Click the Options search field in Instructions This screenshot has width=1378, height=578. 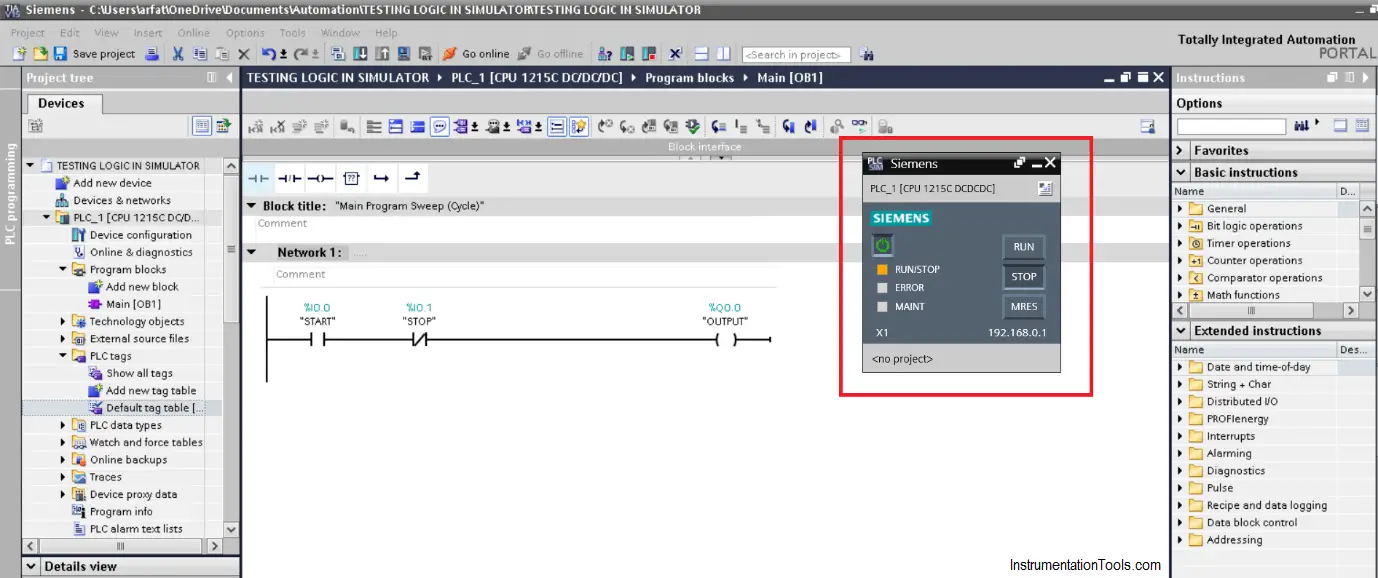(1231, 127)
